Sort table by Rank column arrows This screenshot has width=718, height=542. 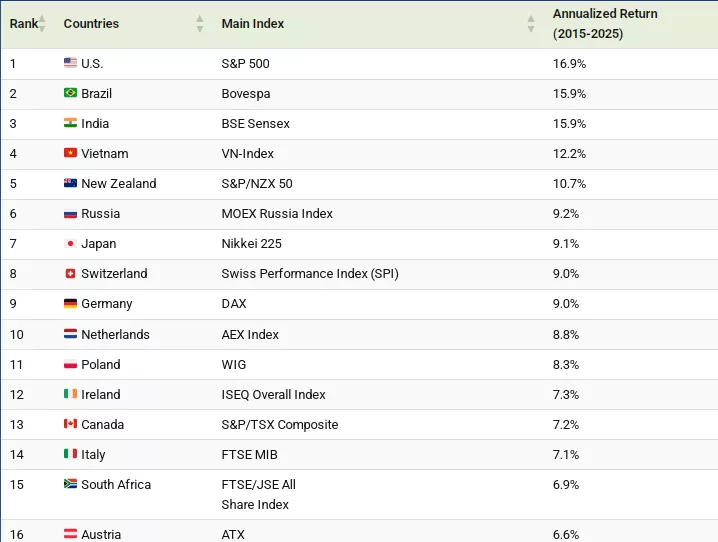[x=42, y=23]
